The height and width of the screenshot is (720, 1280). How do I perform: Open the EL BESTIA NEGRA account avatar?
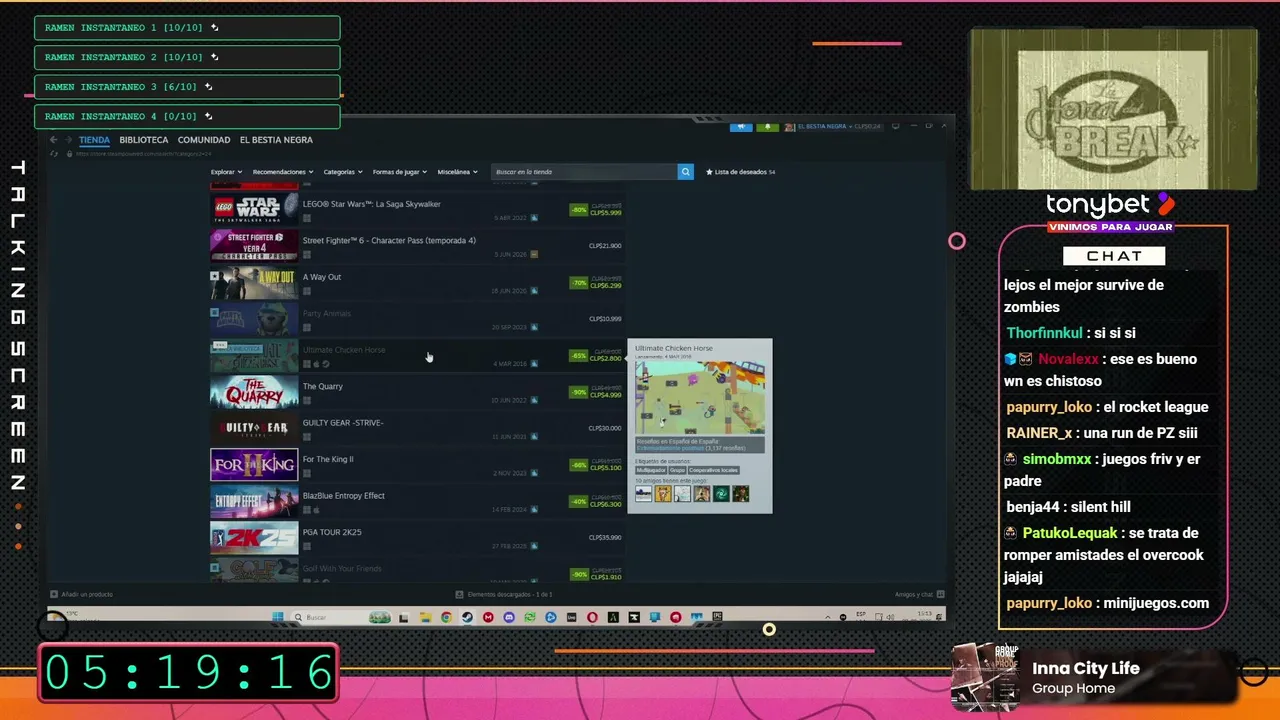[789, 127]
